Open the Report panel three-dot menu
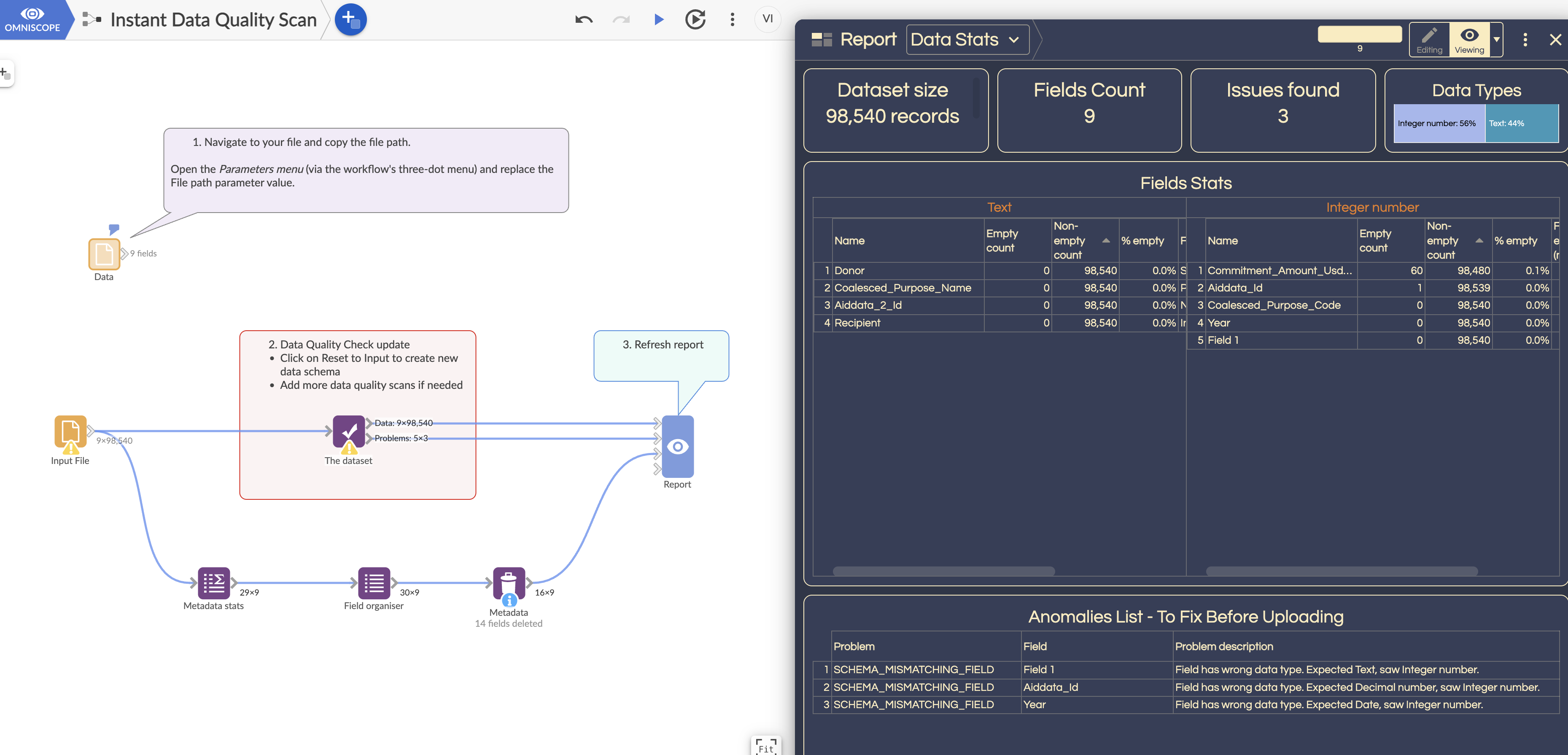The image size is (1568, 755). click(1525, 40)
